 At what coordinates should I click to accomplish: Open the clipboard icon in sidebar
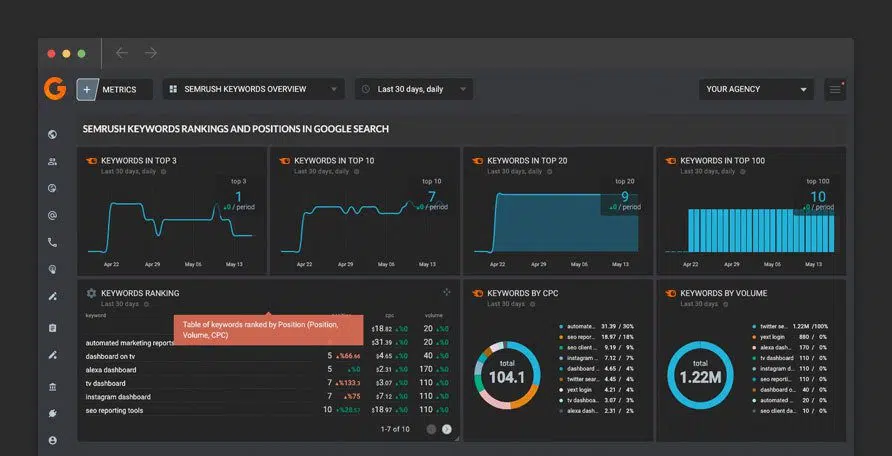tap(52, 328)
